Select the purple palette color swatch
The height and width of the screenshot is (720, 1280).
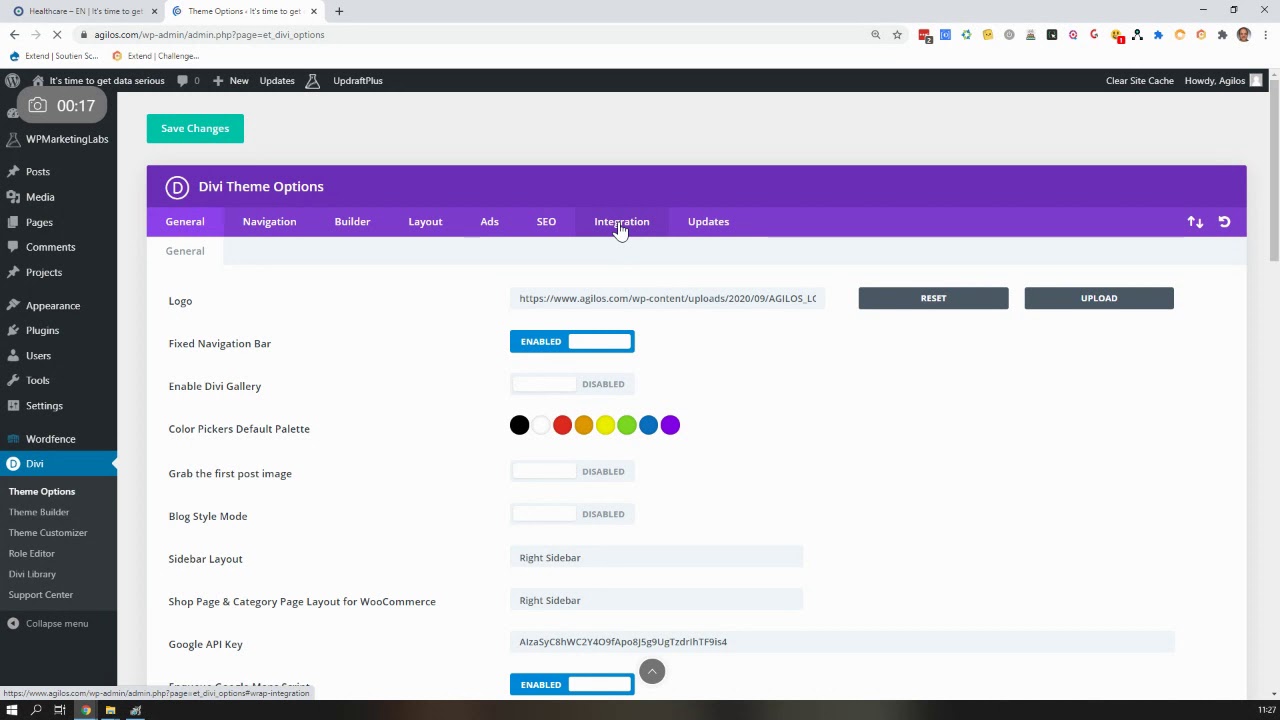coord(670,426)
